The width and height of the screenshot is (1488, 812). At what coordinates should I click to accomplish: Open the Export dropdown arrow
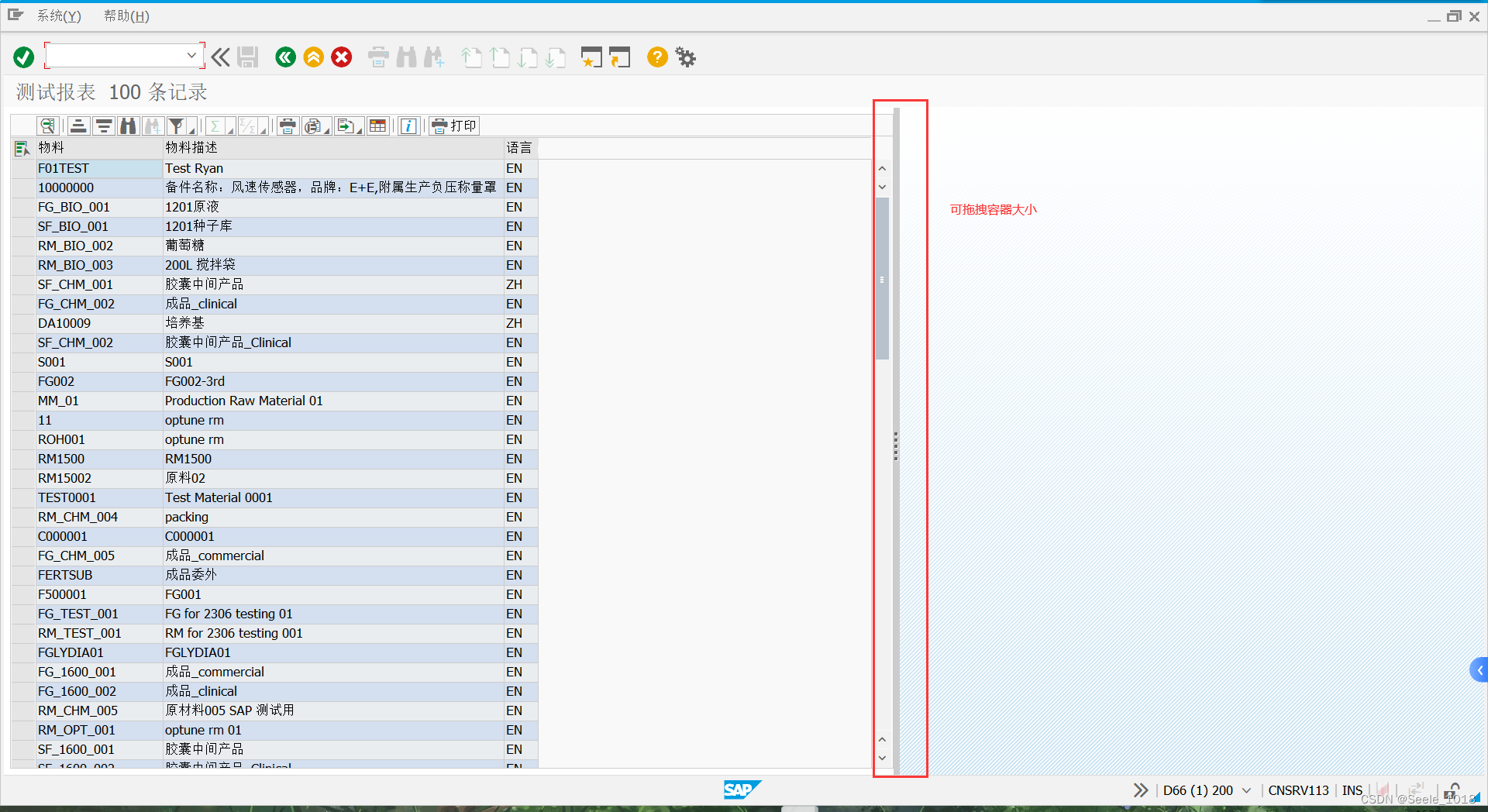[360, 129]
